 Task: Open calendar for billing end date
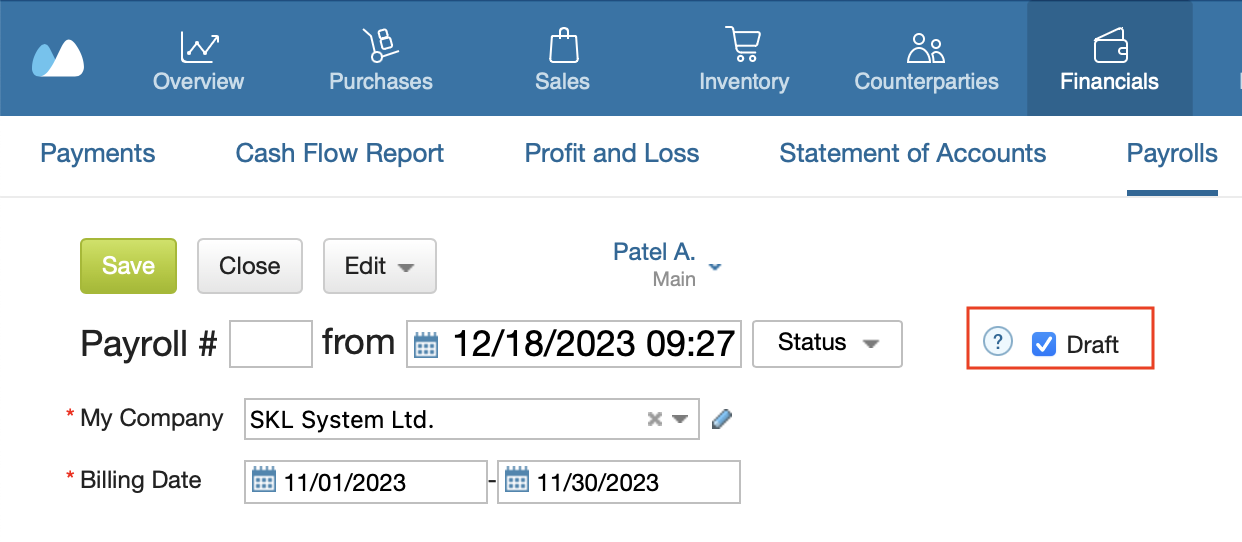pos(517,481)
